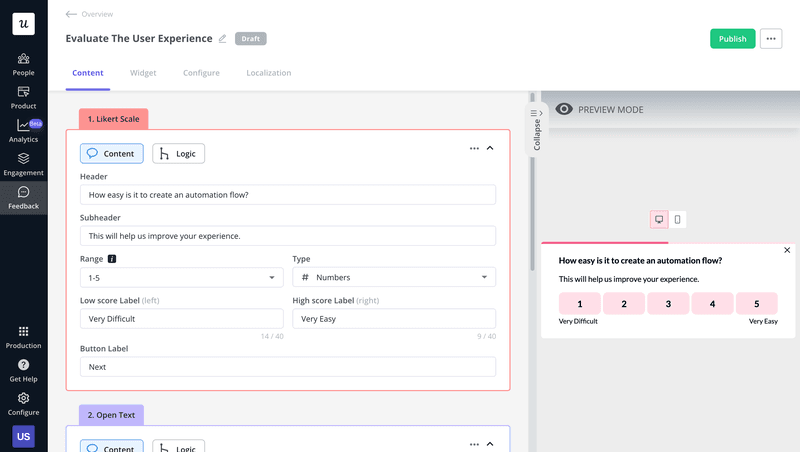Open Configure gear in sidebar
This screenshot has height=452, width=800.
click(23, 405)
